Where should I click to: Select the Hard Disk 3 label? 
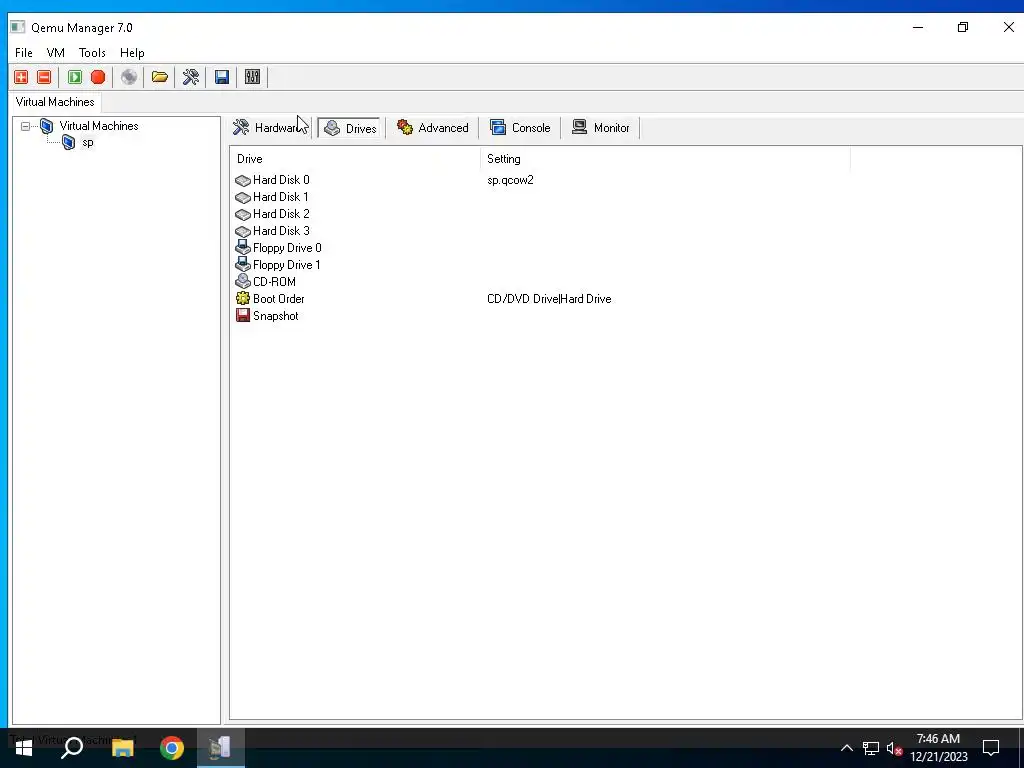coord(281,231)
